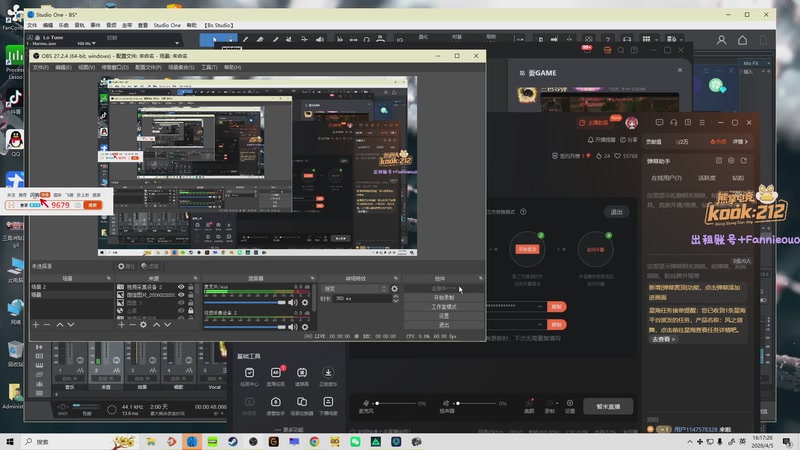Viewport: 800px width, 450px height.
Task: Click the 退出 button in OBS controls
Action: pos(443,325)
